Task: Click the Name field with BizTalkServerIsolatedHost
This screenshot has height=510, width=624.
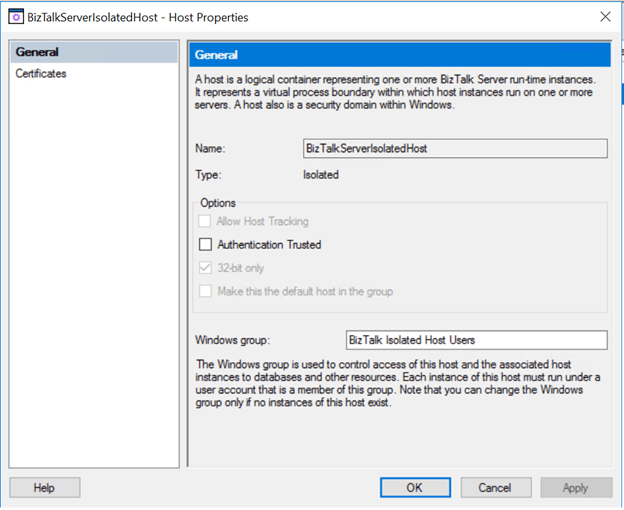Action: tap(454, 148)
